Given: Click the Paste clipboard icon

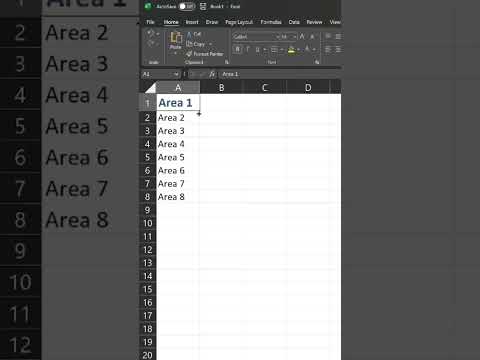Looking at the screenshot, I should coord(176,37).
